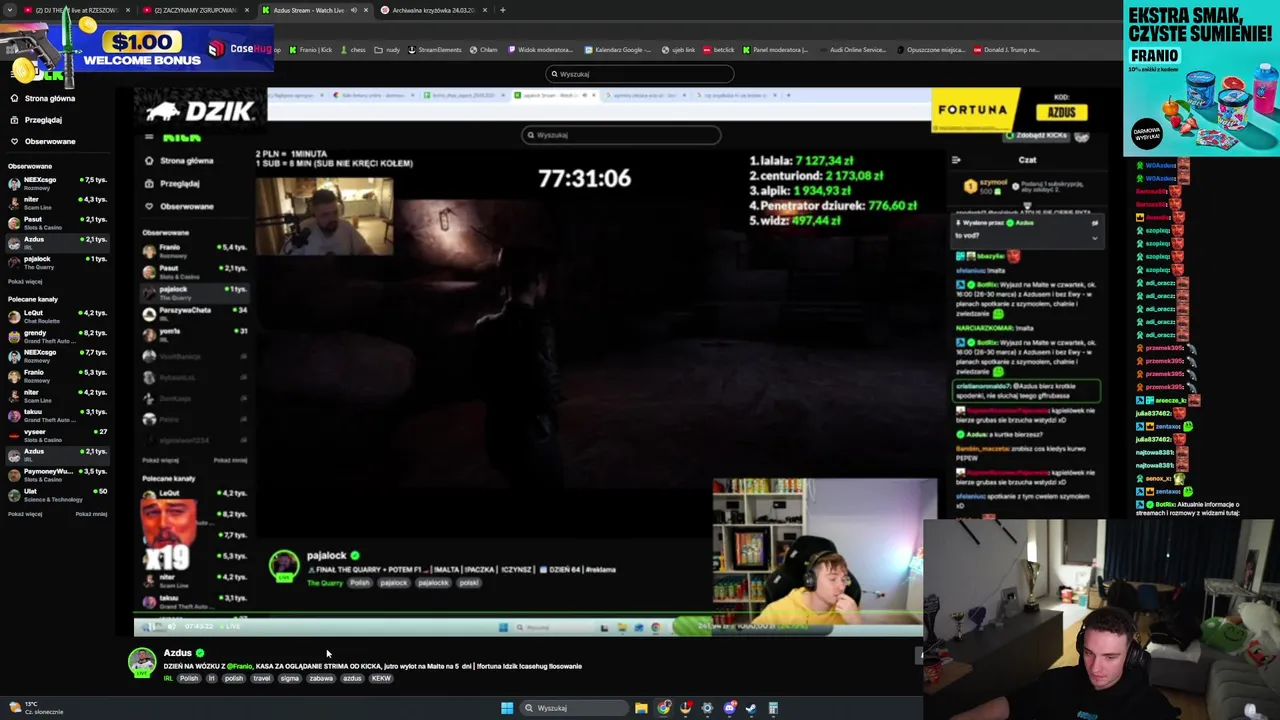Collapse recommended list with Pokaż mniej

91,514
